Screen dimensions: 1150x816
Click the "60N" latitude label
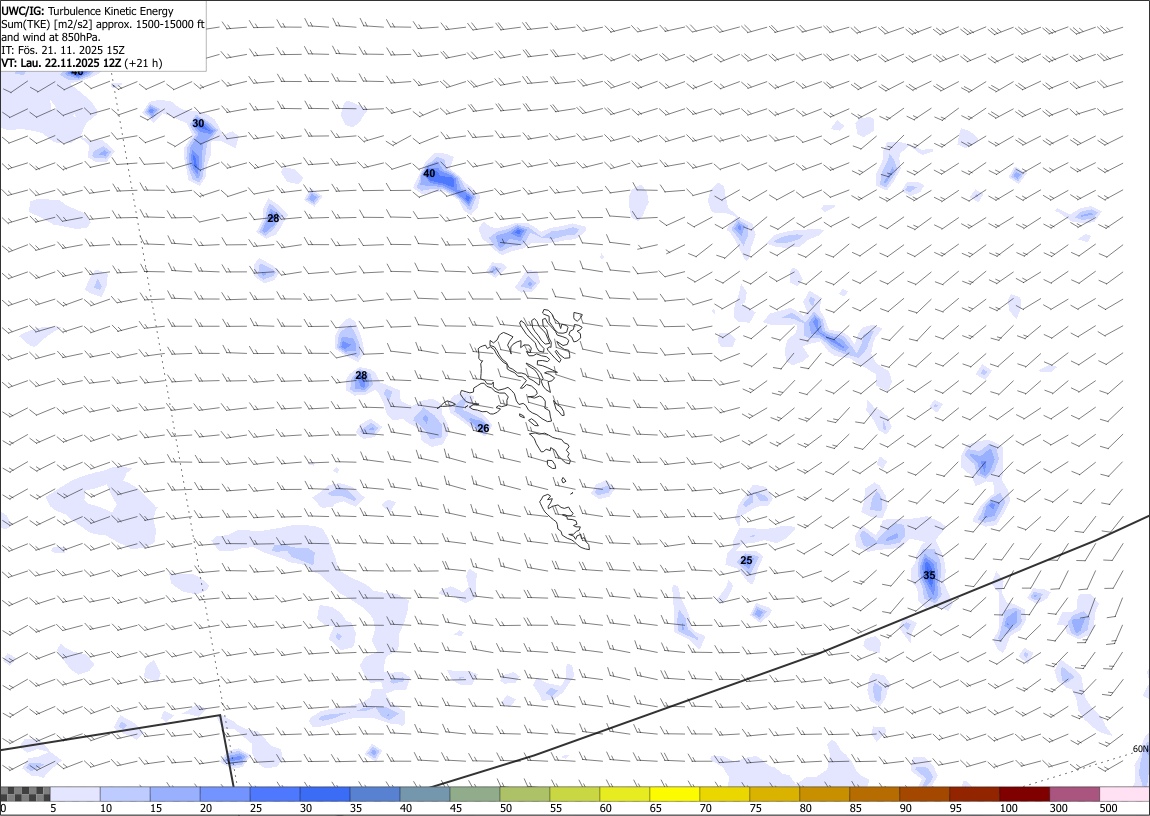(1140, 749)
